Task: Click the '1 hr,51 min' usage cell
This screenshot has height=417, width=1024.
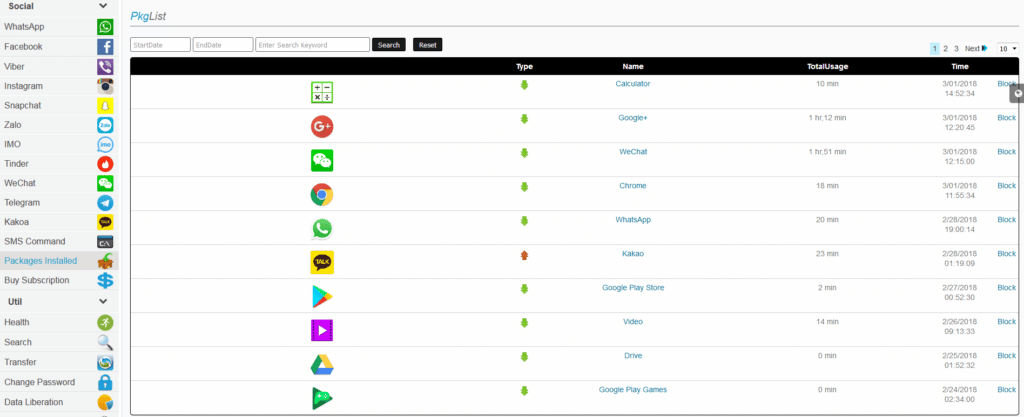Action: click(x=827, y=151)
